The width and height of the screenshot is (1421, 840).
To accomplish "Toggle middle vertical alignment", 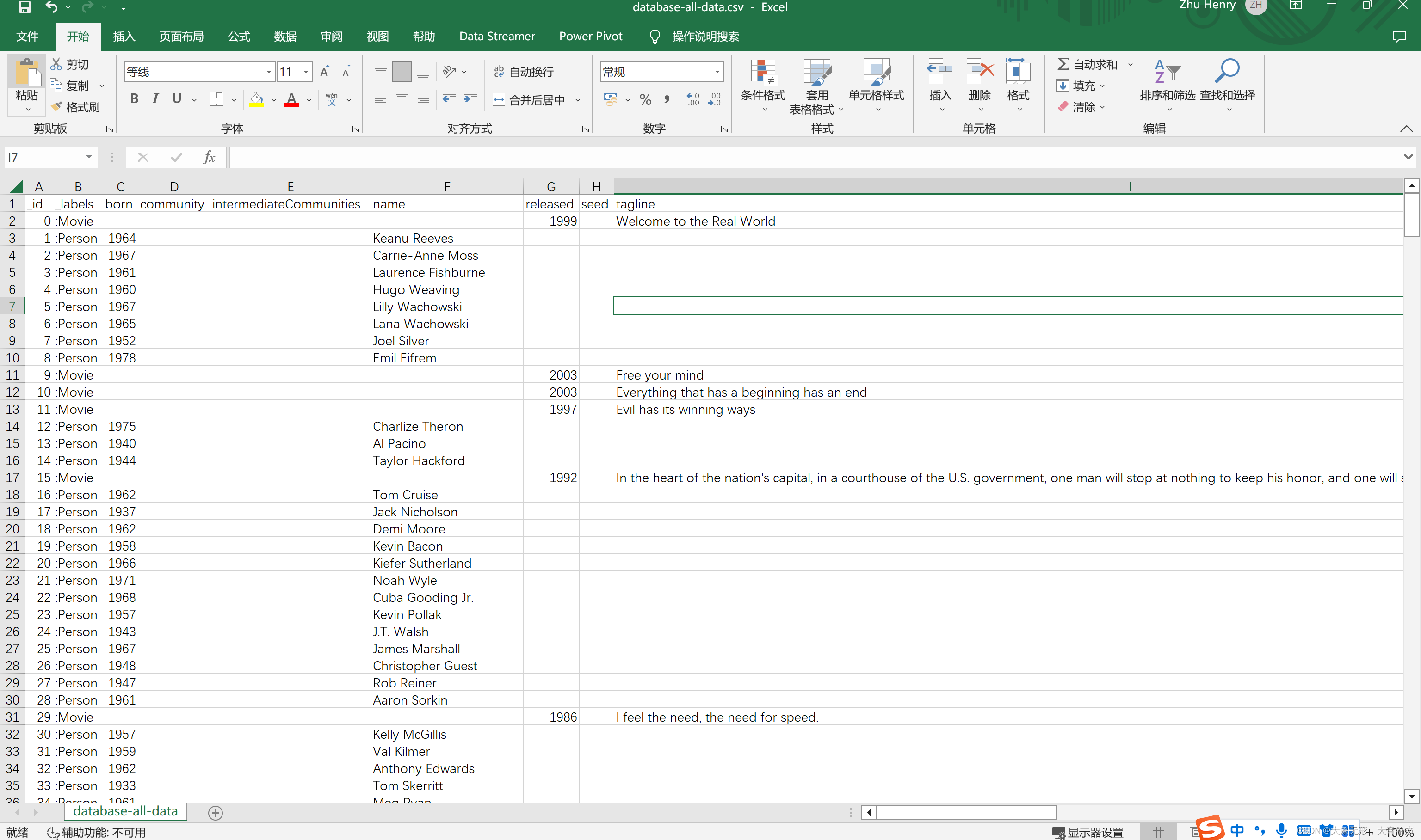I will click(402, 72).
